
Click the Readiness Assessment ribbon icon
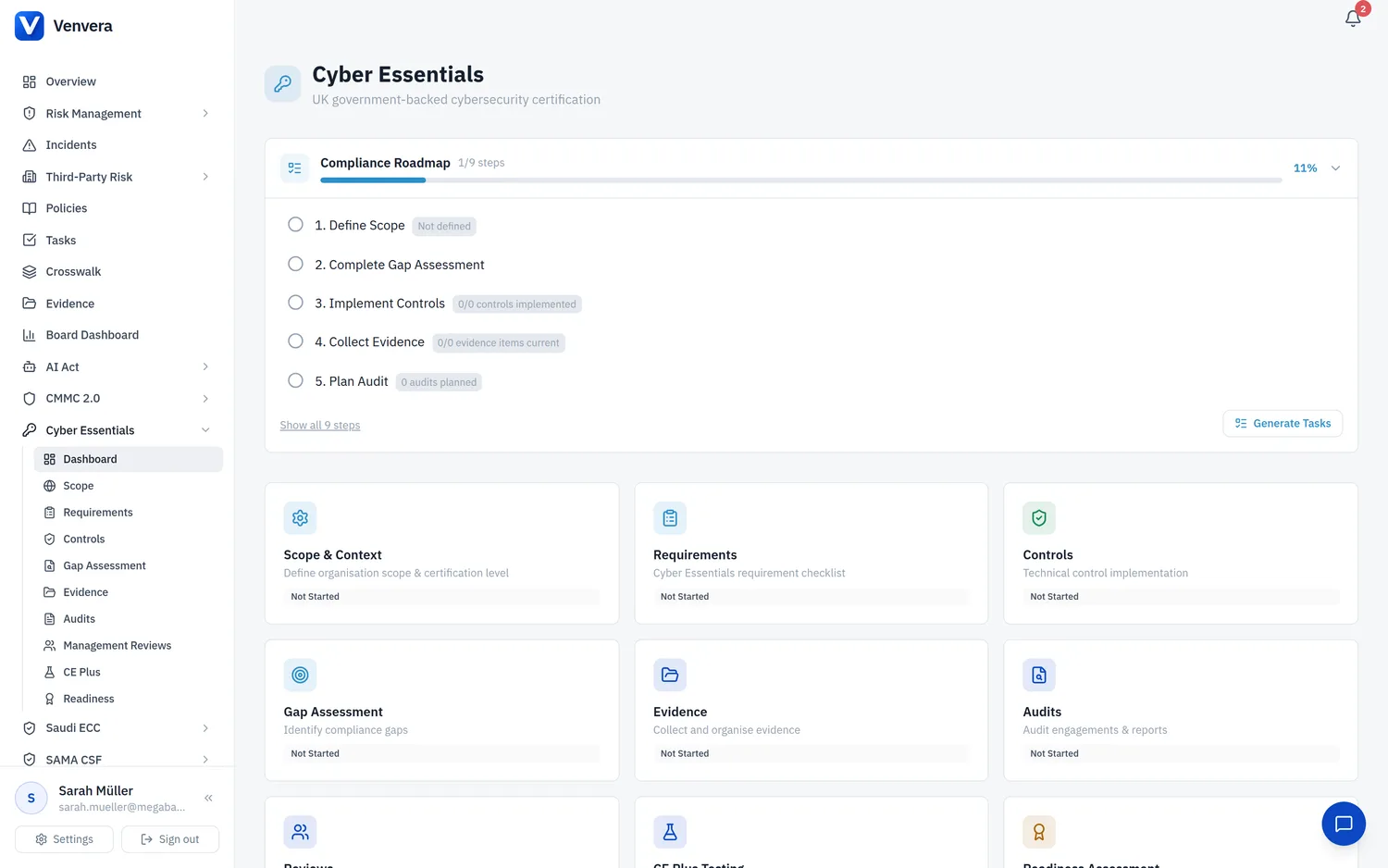click(1039, 832)
